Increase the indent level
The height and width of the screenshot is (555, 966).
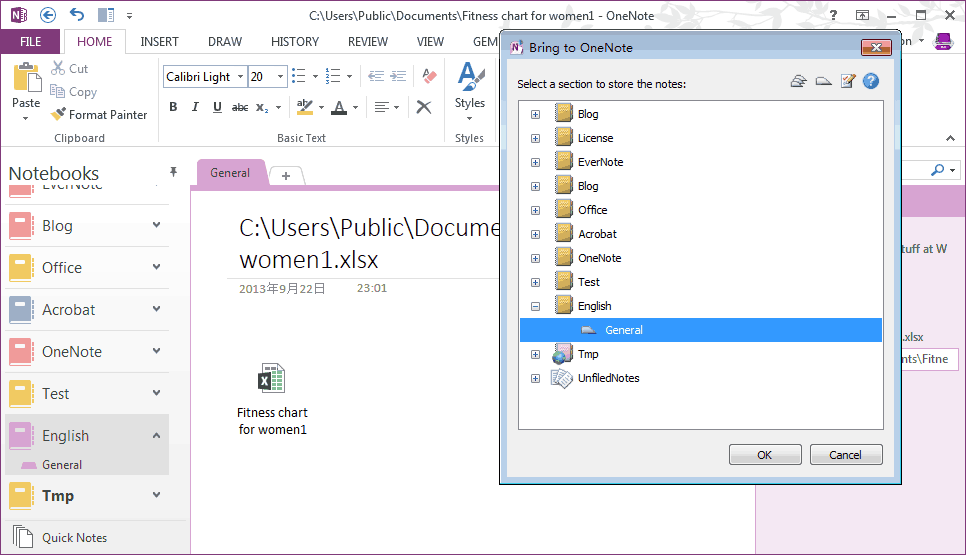point(399,76)
